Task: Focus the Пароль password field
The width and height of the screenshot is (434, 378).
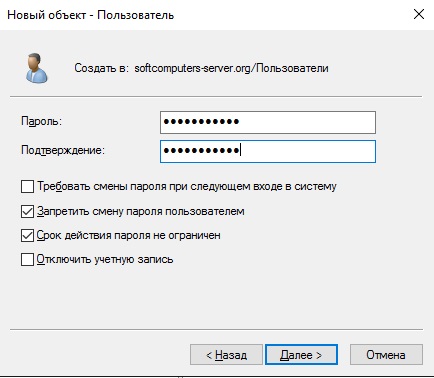Action: point(268,122)
